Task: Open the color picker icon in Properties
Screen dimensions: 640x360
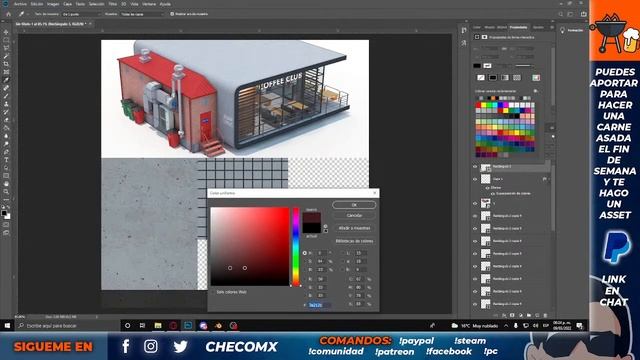Action: click(x=536, y=78)
